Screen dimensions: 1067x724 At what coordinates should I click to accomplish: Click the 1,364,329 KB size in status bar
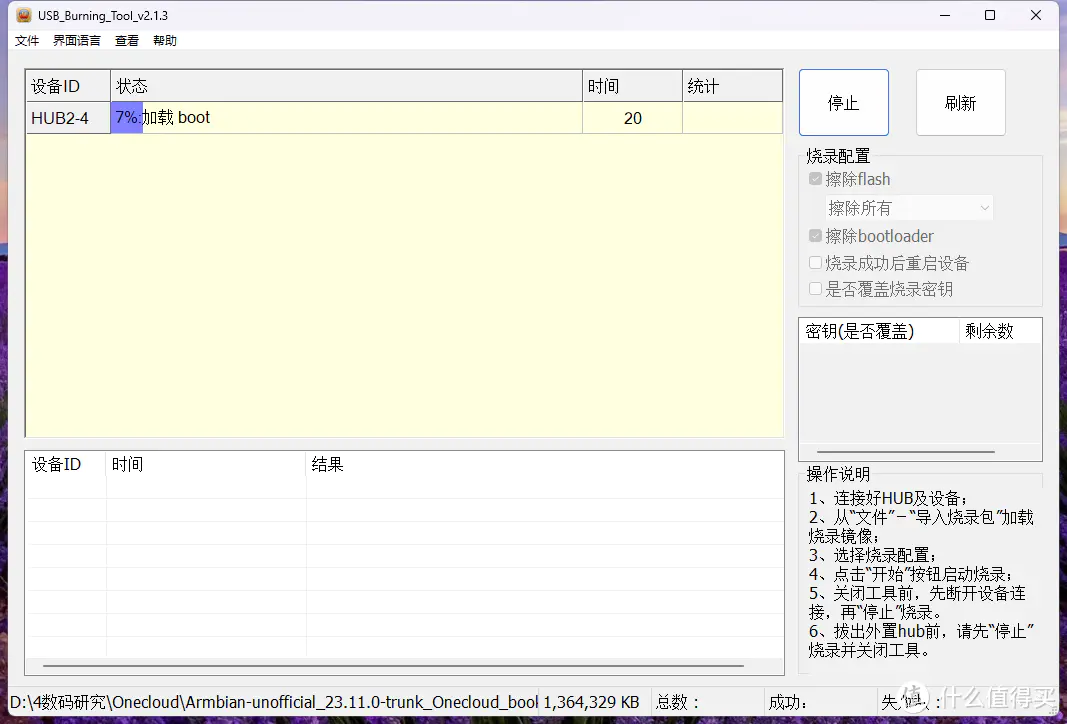click(591, 702)
